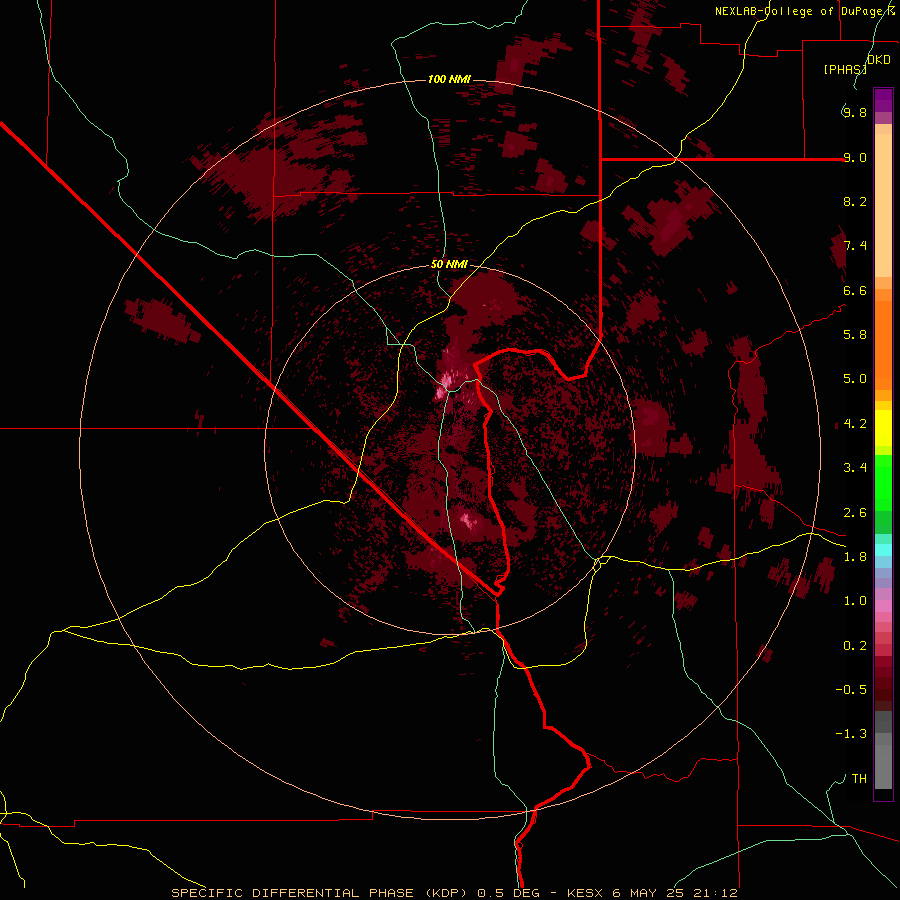Click the 9.0 value on the color scale
The width and height of the screenshot is (900, 900).
(x=855, y=157)
